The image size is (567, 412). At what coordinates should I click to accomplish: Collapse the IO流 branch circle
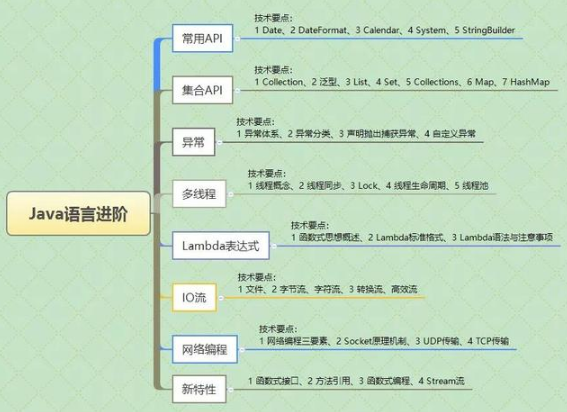(x=221, y=298)
